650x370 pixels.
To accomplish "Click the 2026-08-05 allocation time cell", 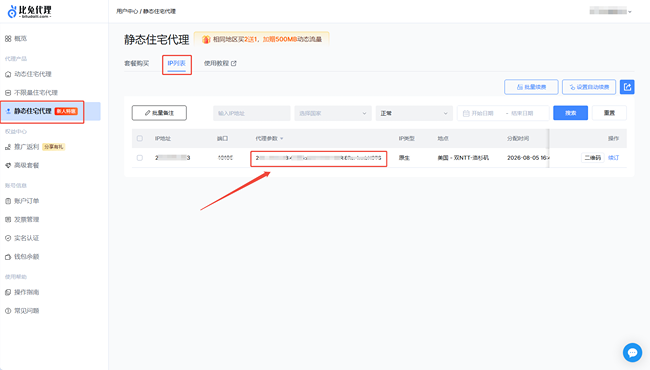I will pos(528,158).
